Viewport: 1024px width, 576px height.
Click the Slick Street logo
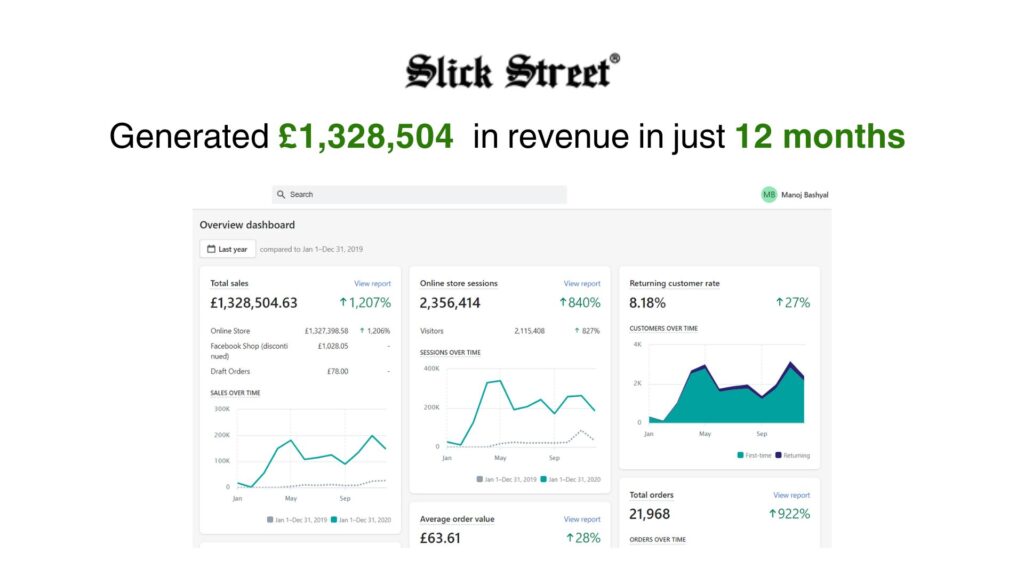512,71
